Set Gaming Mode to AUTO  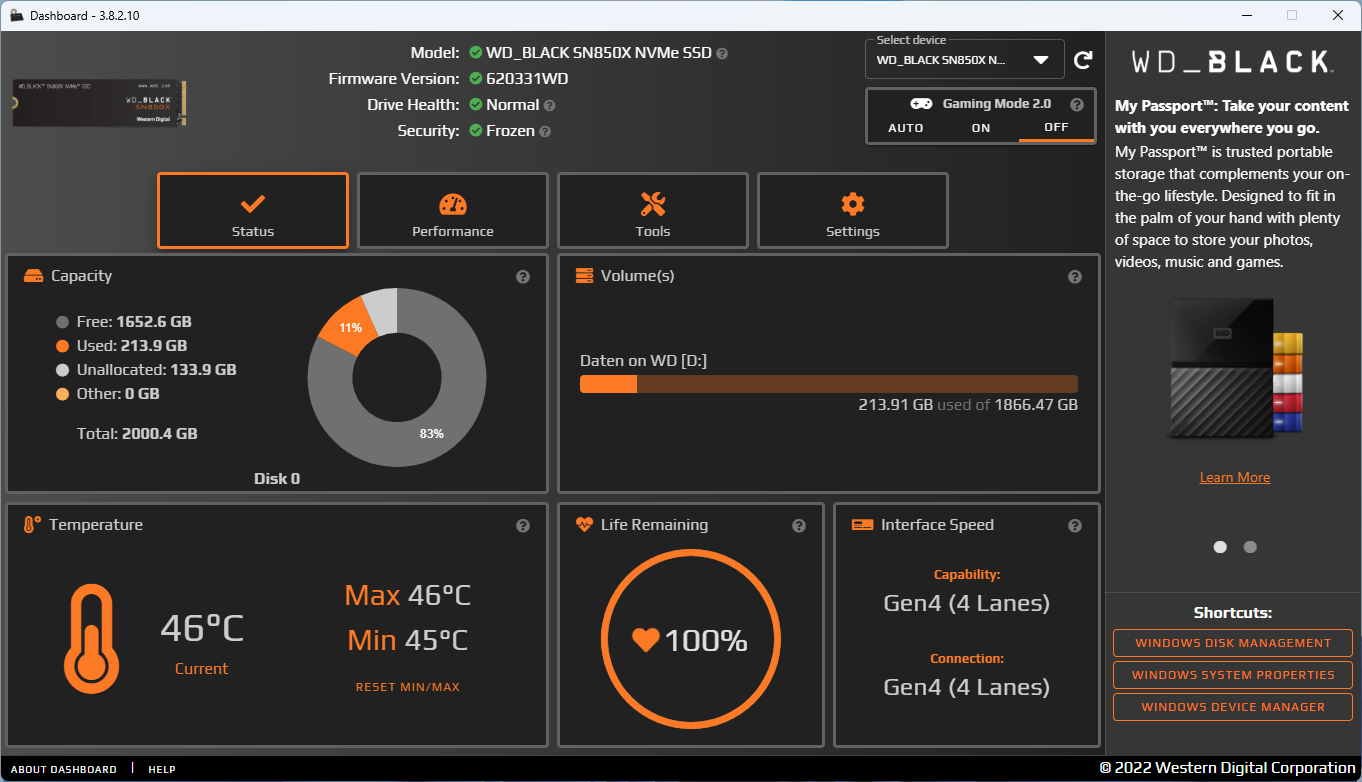coord(906,128)
